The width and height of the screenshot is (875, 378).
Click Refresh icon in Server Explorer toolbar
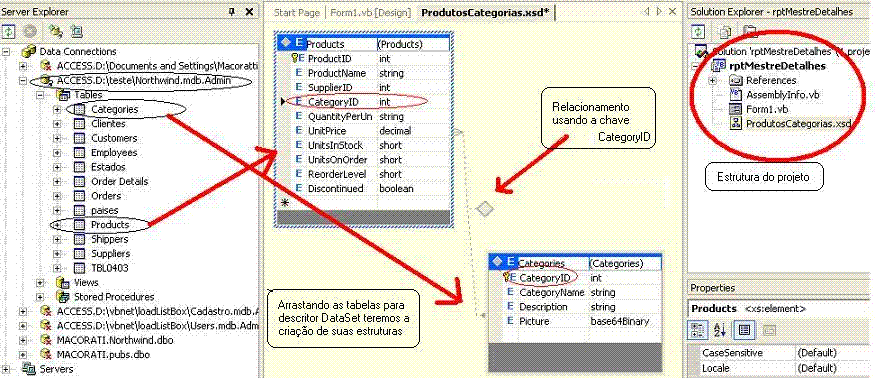(8, 31)
